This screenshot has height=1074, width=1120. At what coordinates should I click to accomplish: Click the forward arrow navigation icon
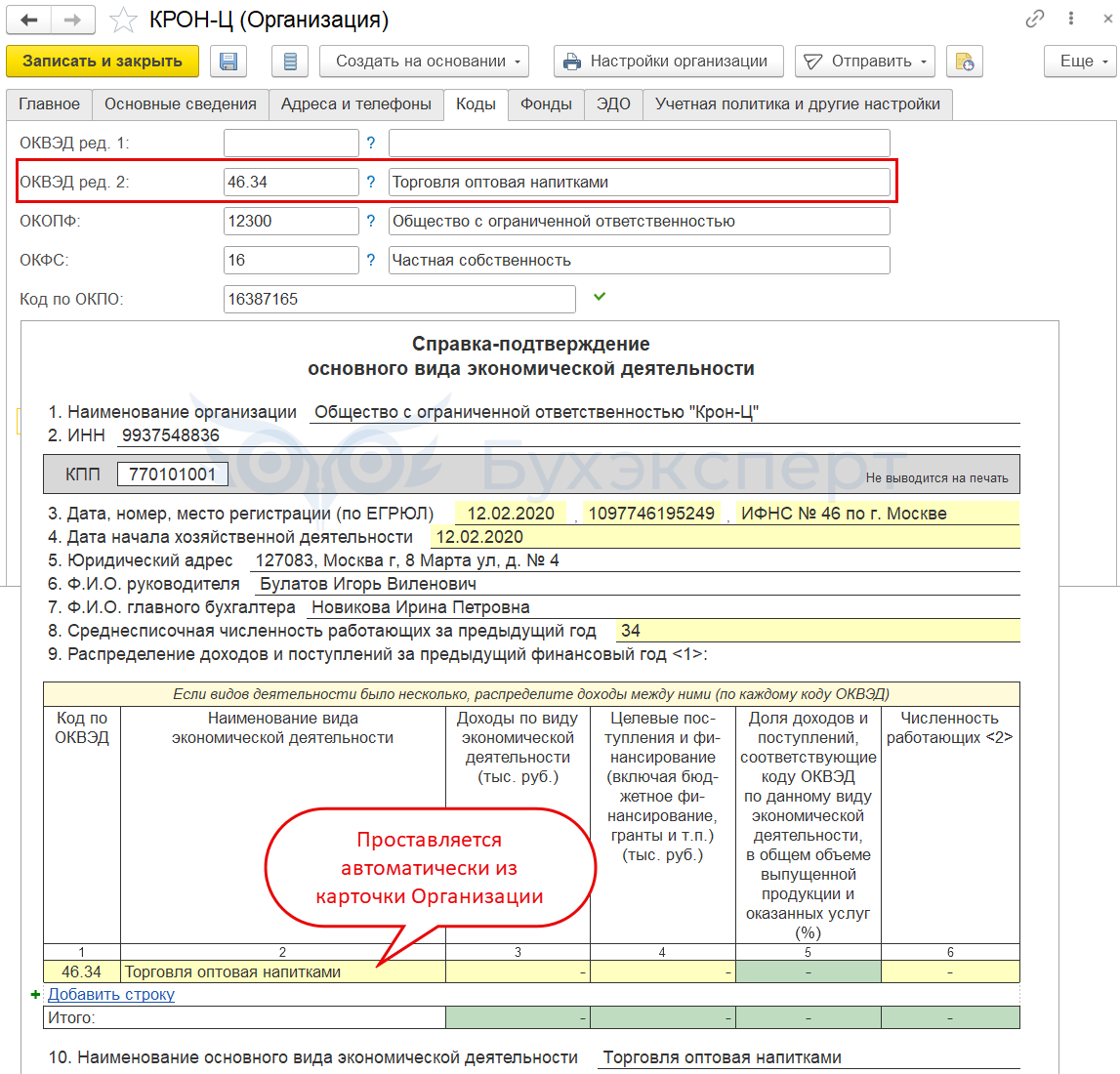[72, 20]
